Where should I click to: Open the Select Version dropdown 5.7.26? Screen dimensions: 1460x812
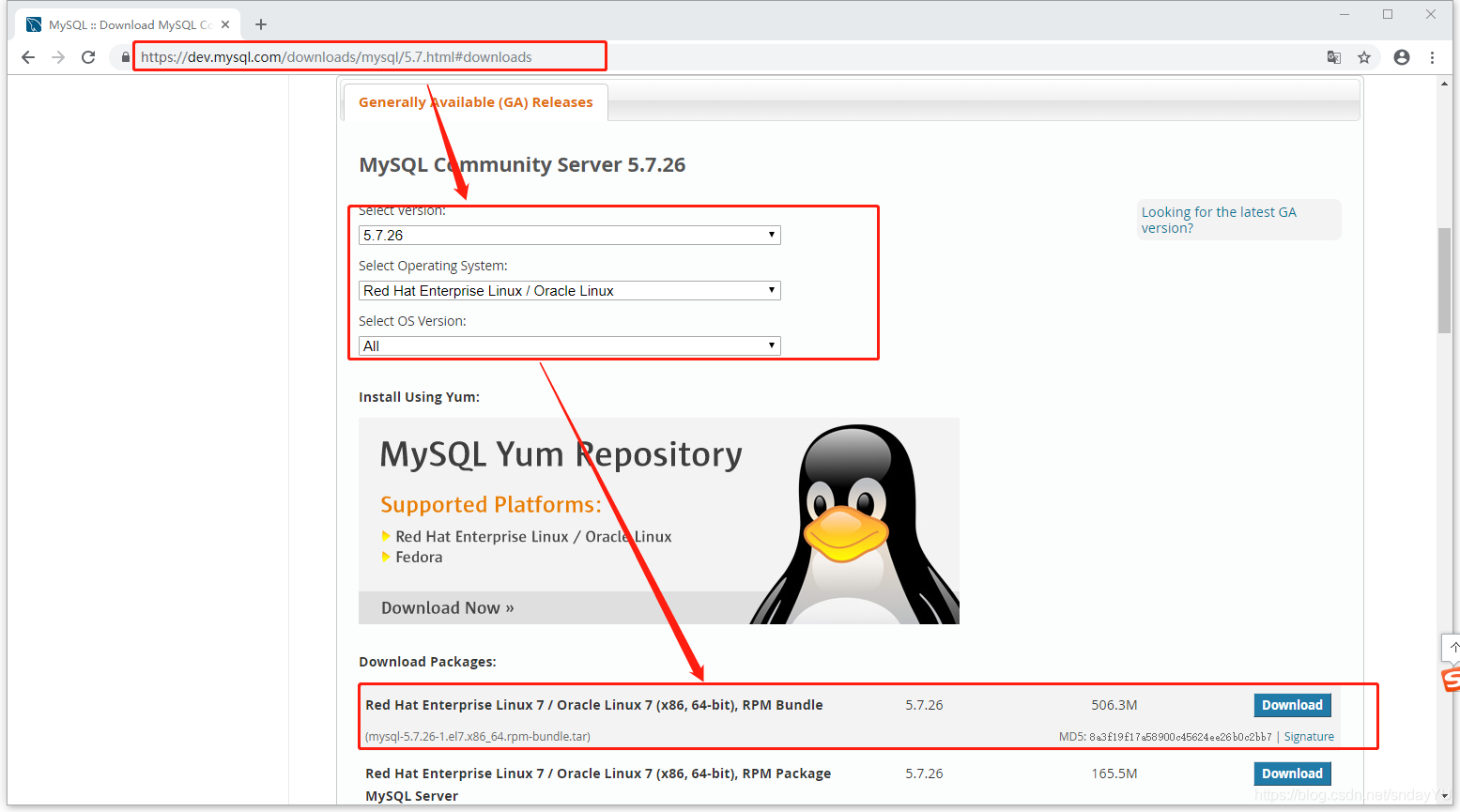(570, 236)
